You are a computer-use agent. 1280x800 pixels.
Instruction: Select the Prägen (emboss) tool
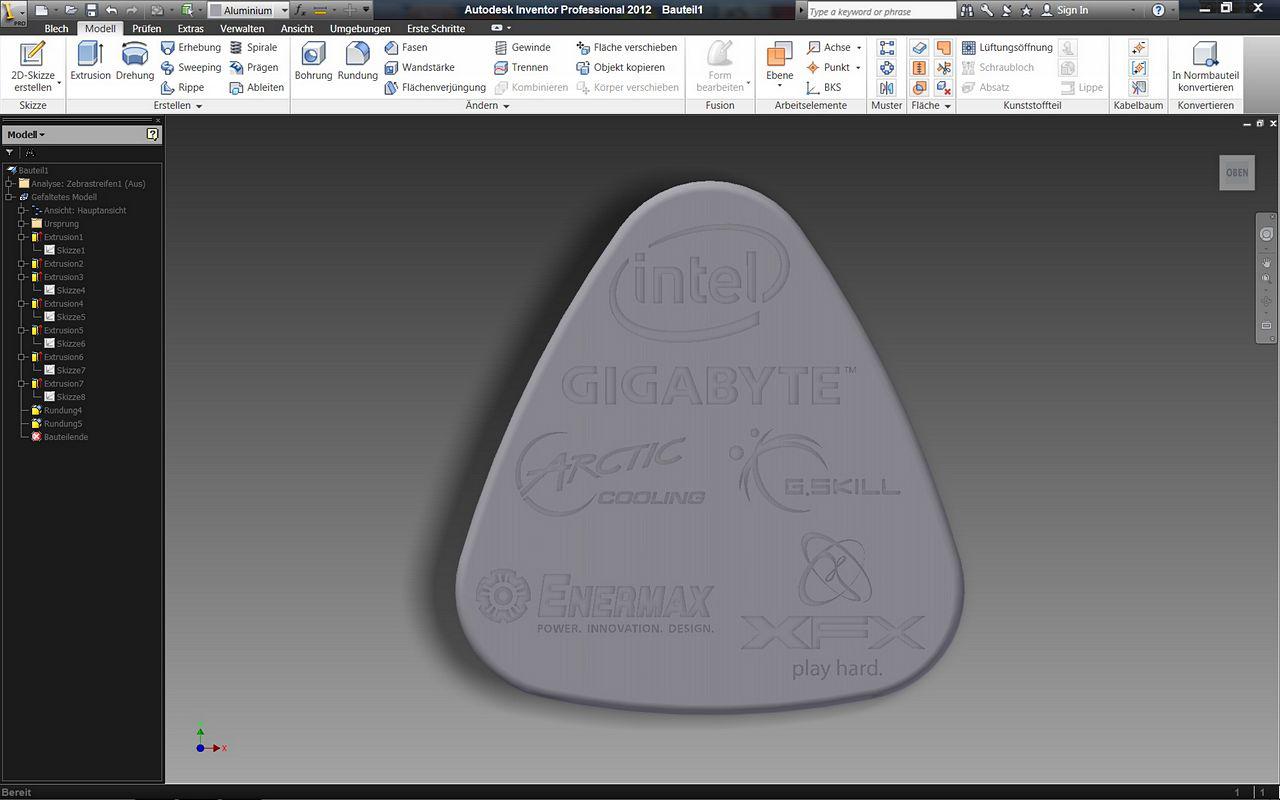(x=254, y=67)
